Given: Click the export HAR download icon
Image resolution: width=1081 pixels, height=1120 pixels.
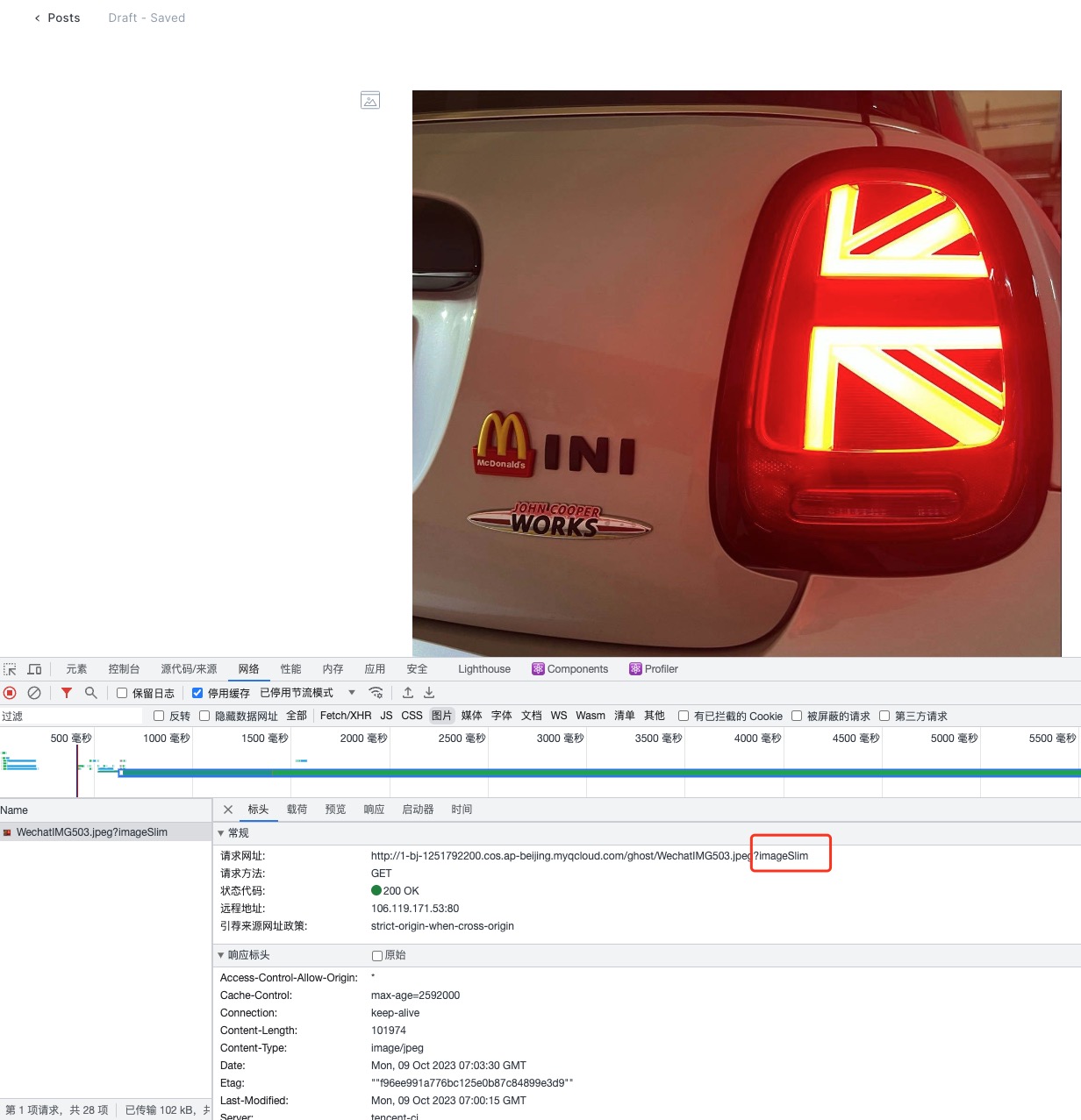Looking at the screenshot, I should pyautogui.click(x=429, y=693).
